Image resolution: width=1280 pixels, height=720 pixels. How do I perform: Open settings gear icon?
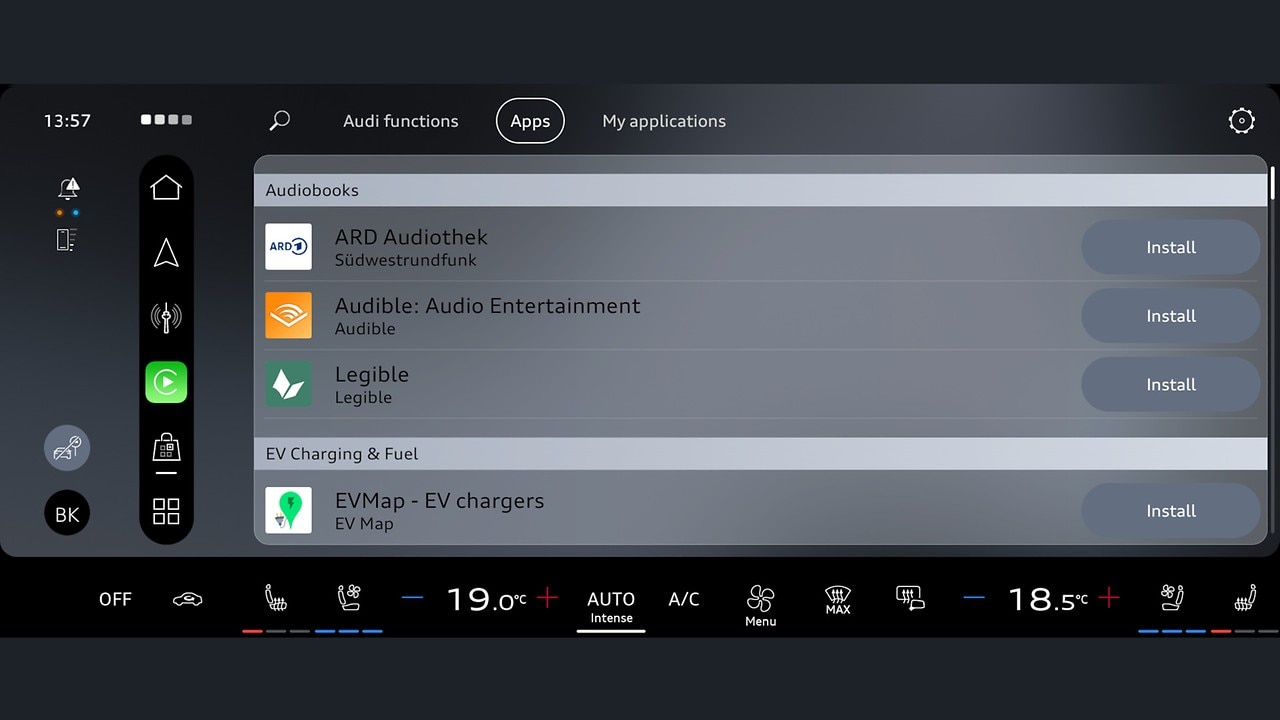point(1241,121)
